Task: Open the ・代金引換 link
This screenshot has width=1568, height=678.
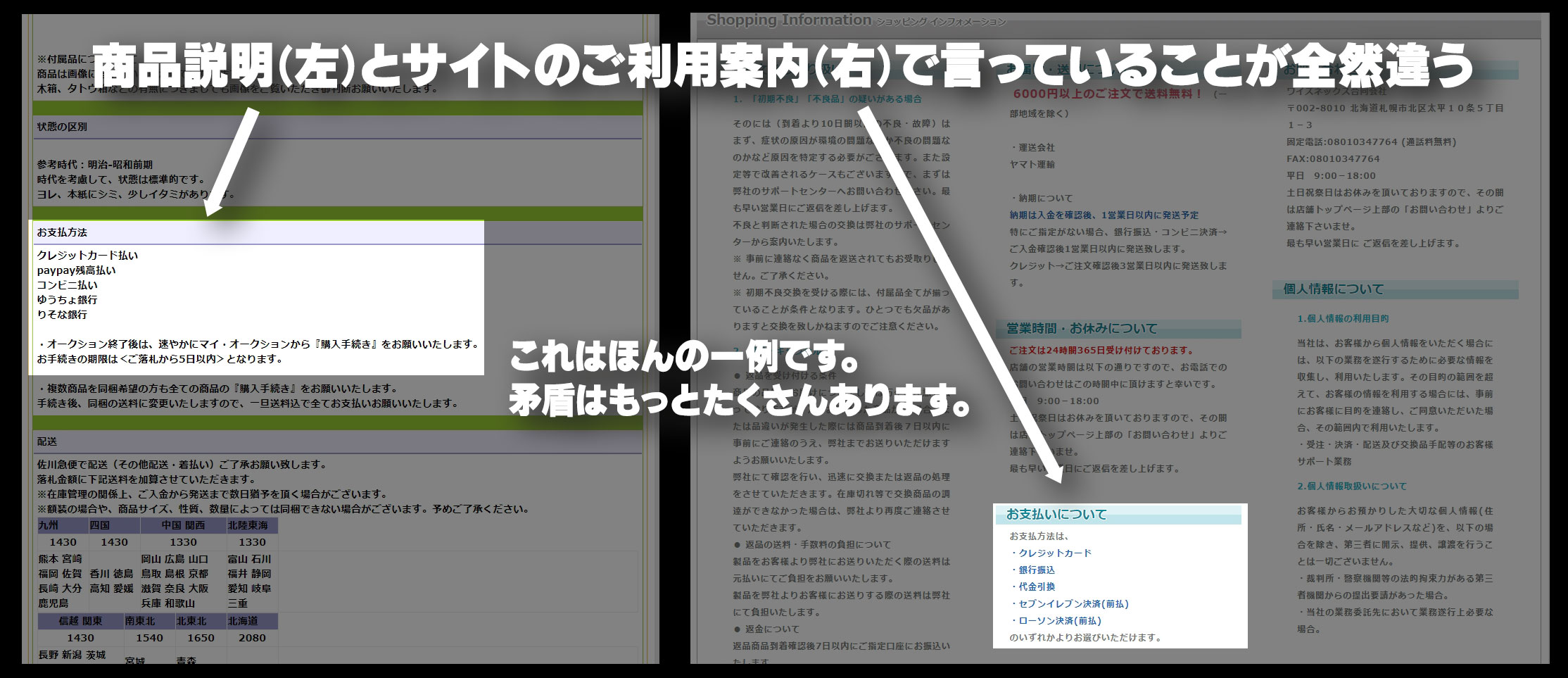Action: (1032, 586)
